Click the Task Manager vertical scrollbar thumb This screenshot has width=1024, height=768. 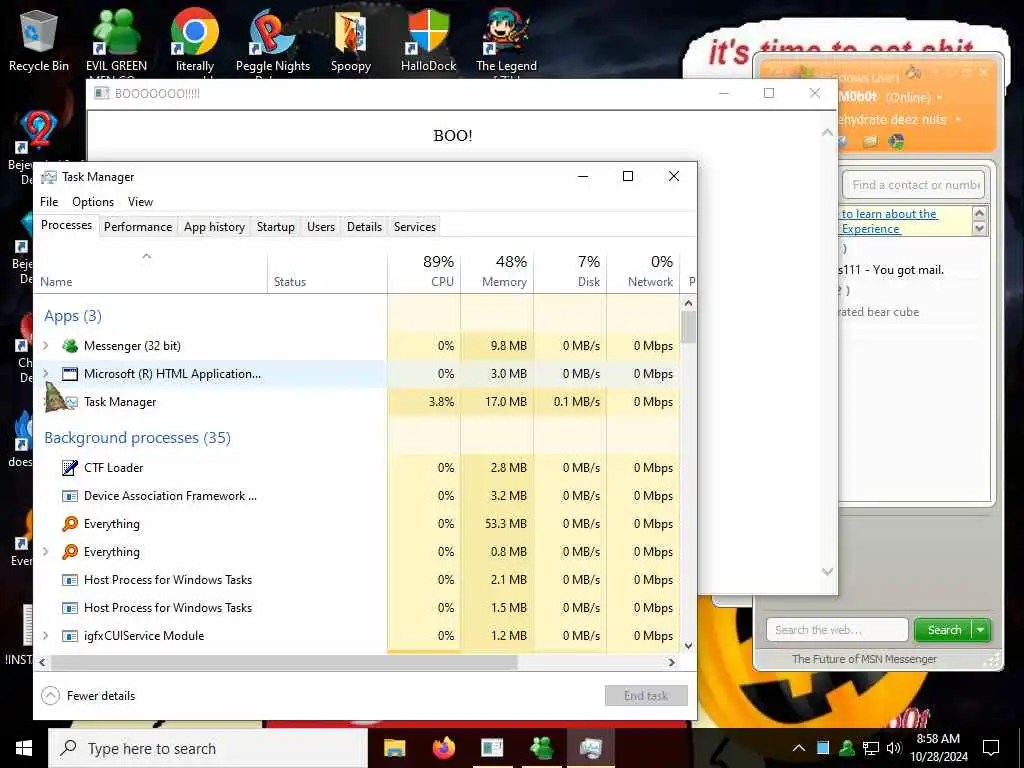[688, 327]
